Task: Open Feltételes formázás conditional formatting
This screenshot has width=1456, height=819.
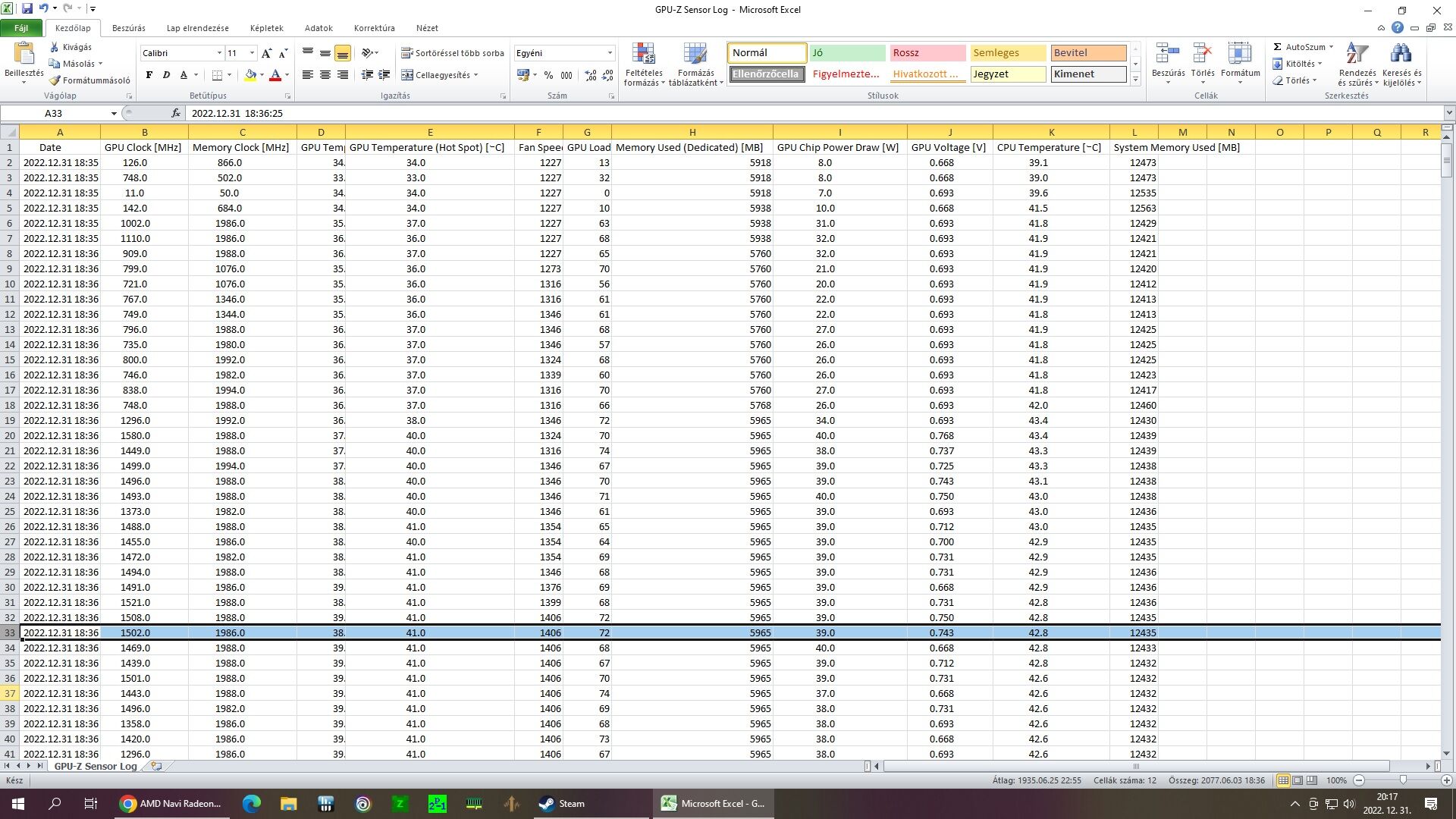Action: (x=643, y=64)
